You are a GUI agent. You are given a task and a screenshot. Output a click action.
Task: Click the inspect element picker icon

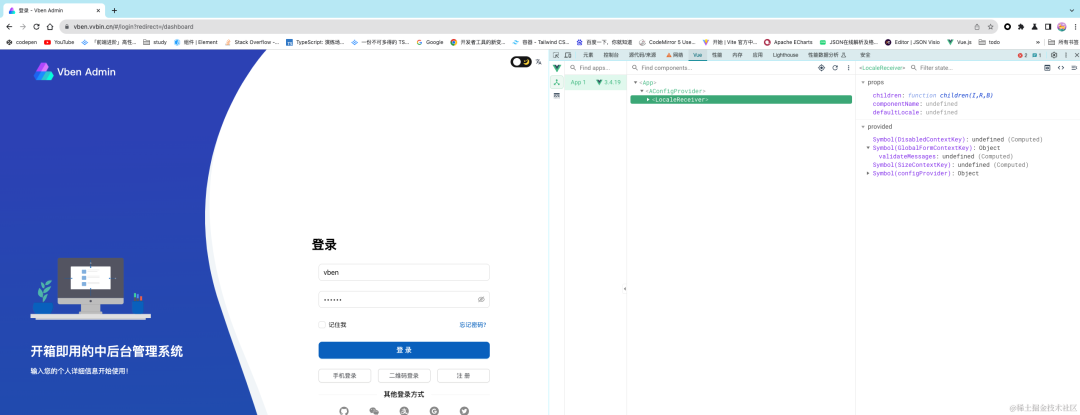(556, 54)
